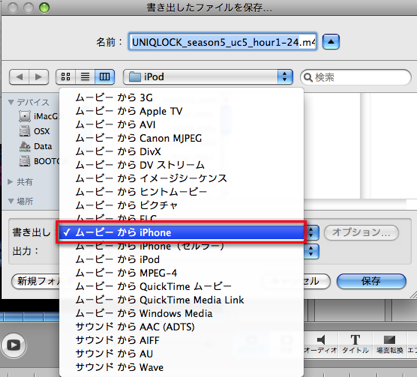Image resolution: width=417 pixels, height=377 pixels.
Task: Choose ムービー から QuickTime Media Link
Action: coord(181,300)
